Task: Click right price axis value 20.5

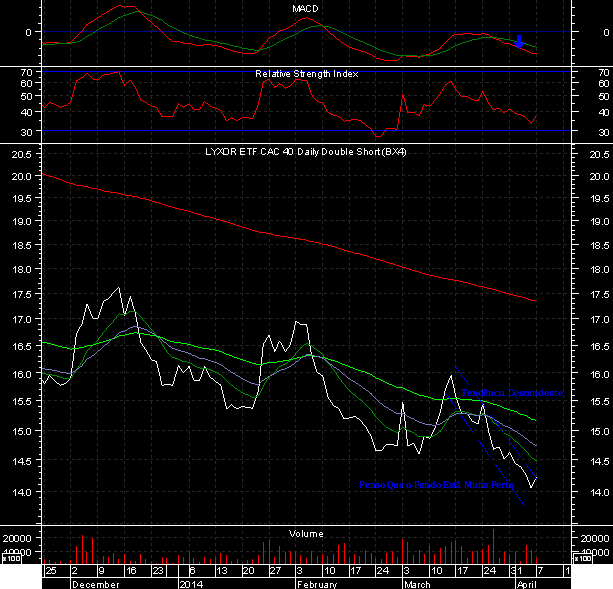Action: [x=599, y=154]
